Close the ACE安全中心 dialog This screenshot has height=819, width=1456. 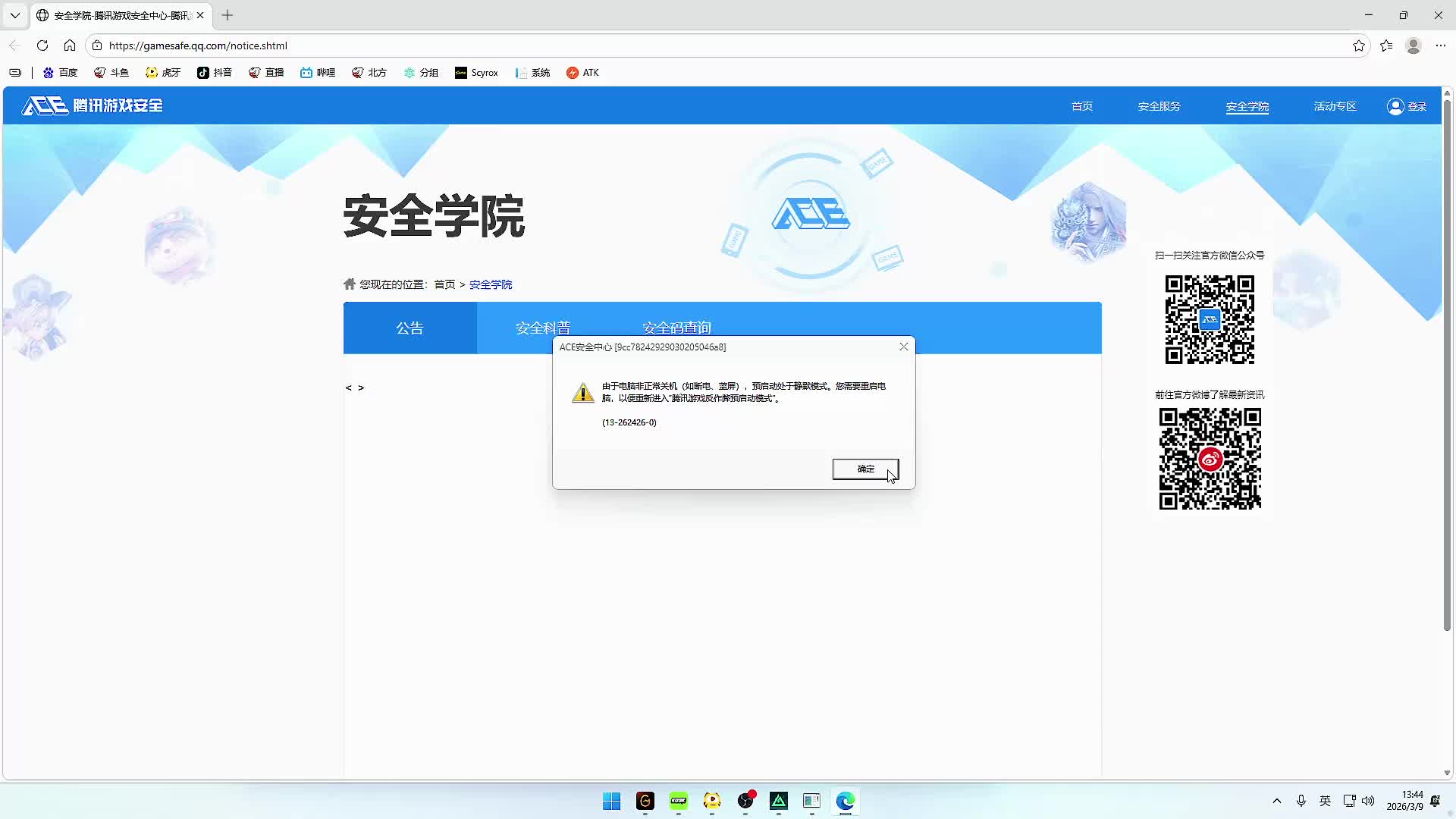[x=903, y=347]
